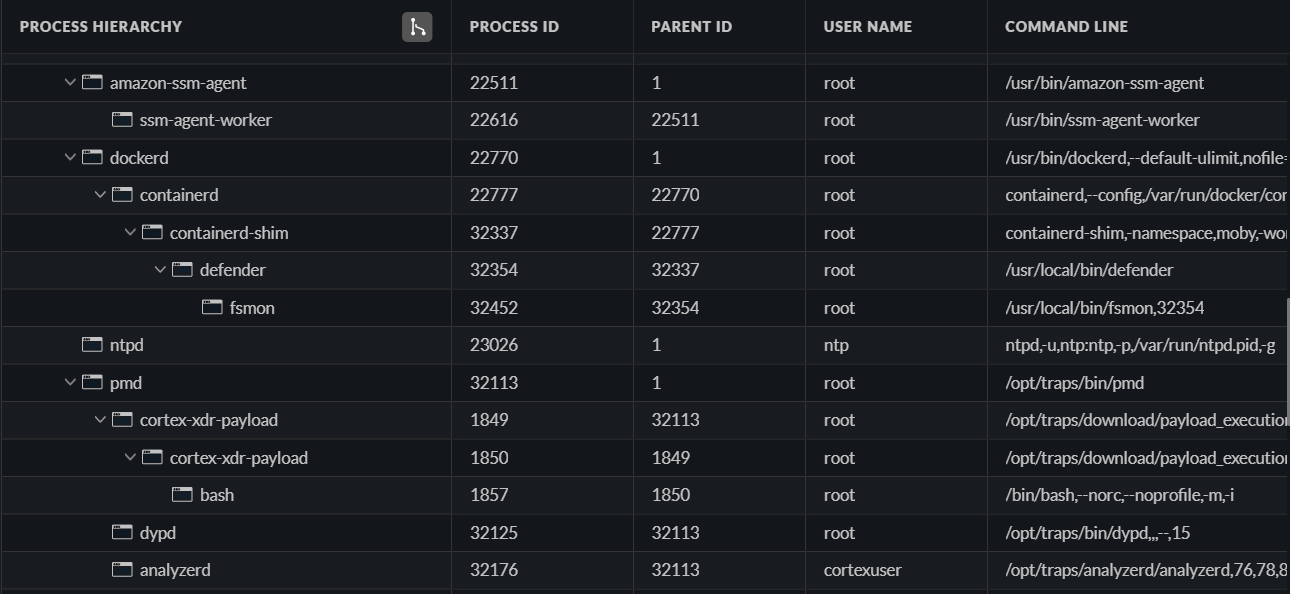The width and height of the screenshot is (1290, 594).
Task: Collapse the containerd-shim node
Action: (x=130, y=233)
